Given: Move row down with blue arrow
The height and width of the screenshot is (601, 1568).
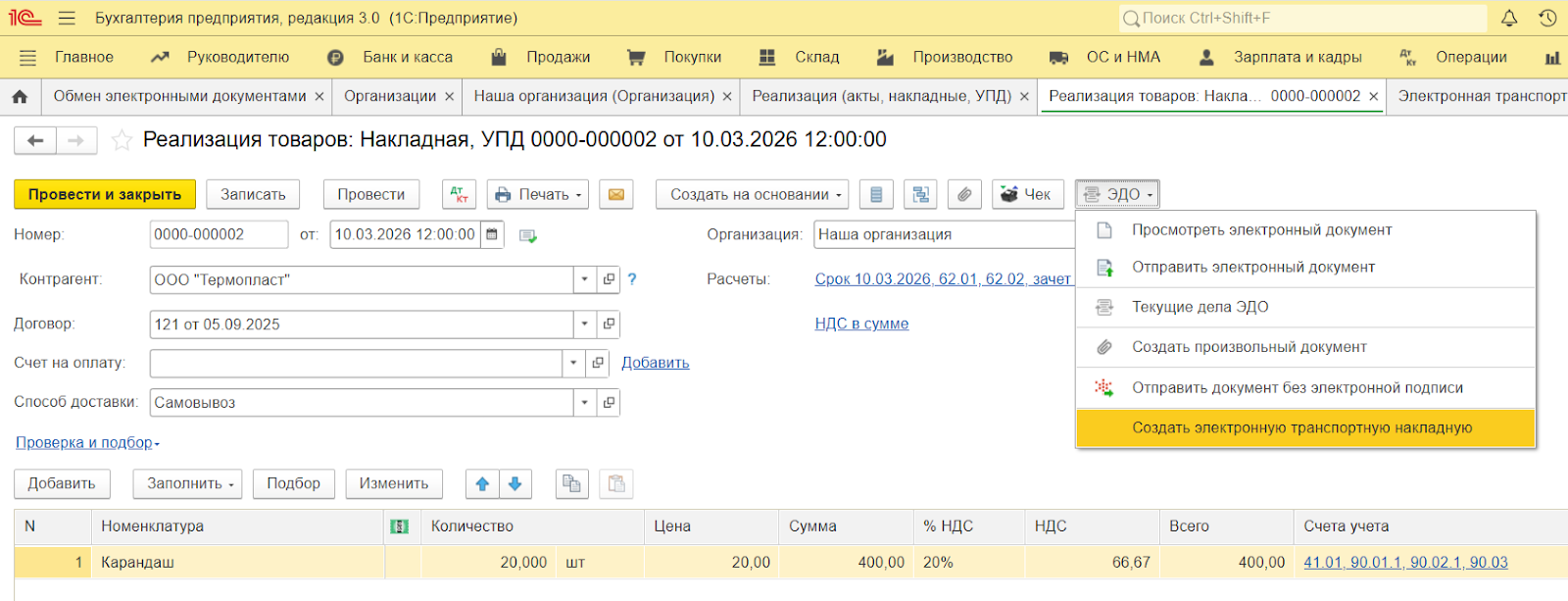Looking at the screenshot, I should (515, 483).
